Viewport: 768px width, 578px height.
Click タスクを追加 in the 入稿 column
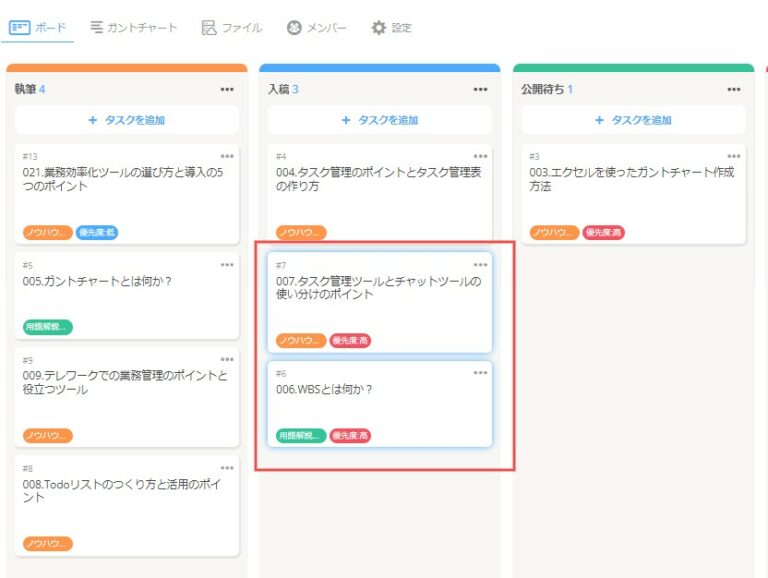tap(380, 120)
